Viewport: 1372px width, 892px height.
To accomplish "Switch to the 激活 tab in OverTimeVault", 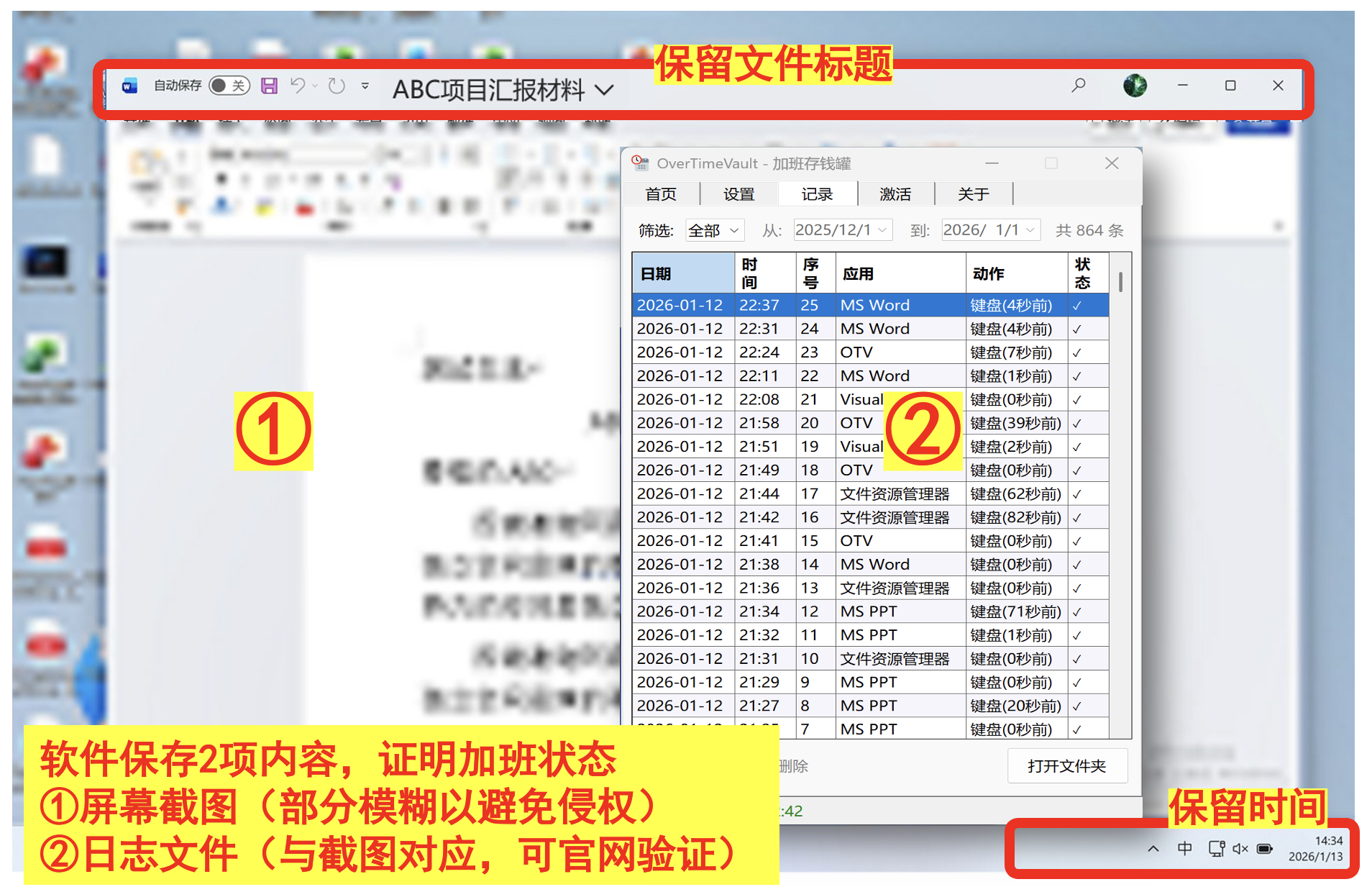I will coord(895,194).
